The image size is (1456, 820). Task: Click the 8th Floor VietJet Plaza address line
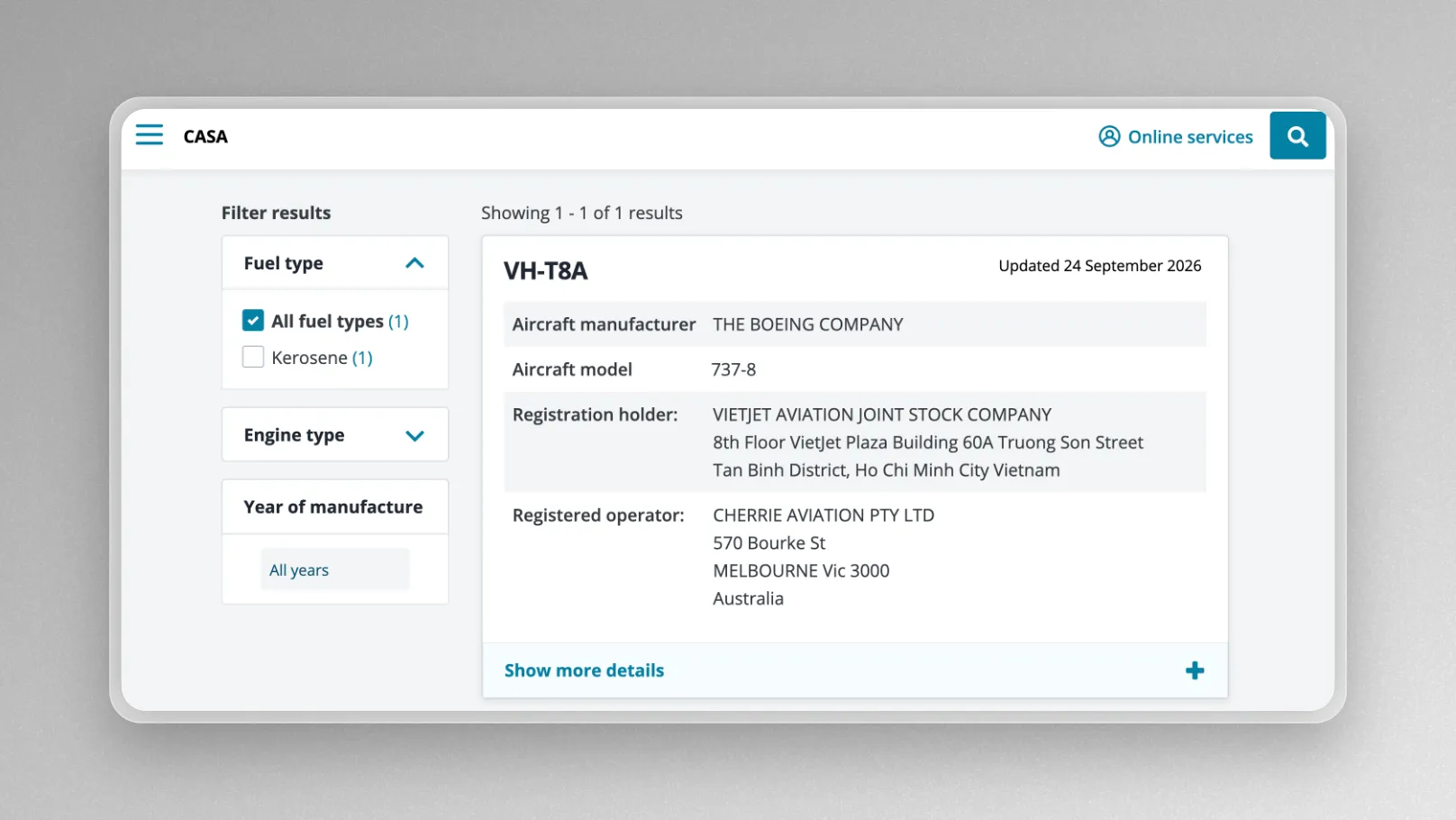coord(928,442)
